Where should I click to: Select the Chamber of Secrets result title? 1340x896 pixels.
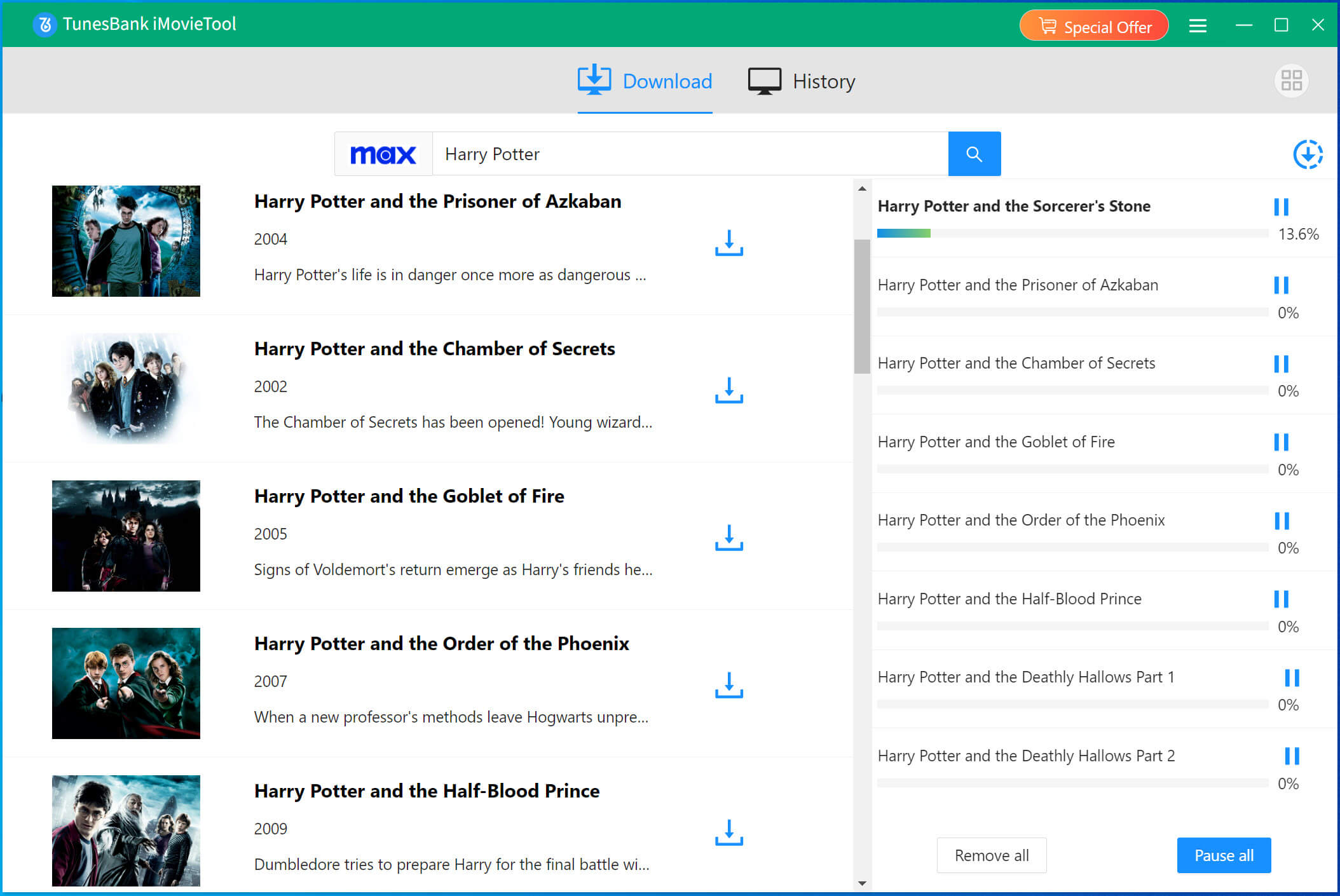(434, 349)
